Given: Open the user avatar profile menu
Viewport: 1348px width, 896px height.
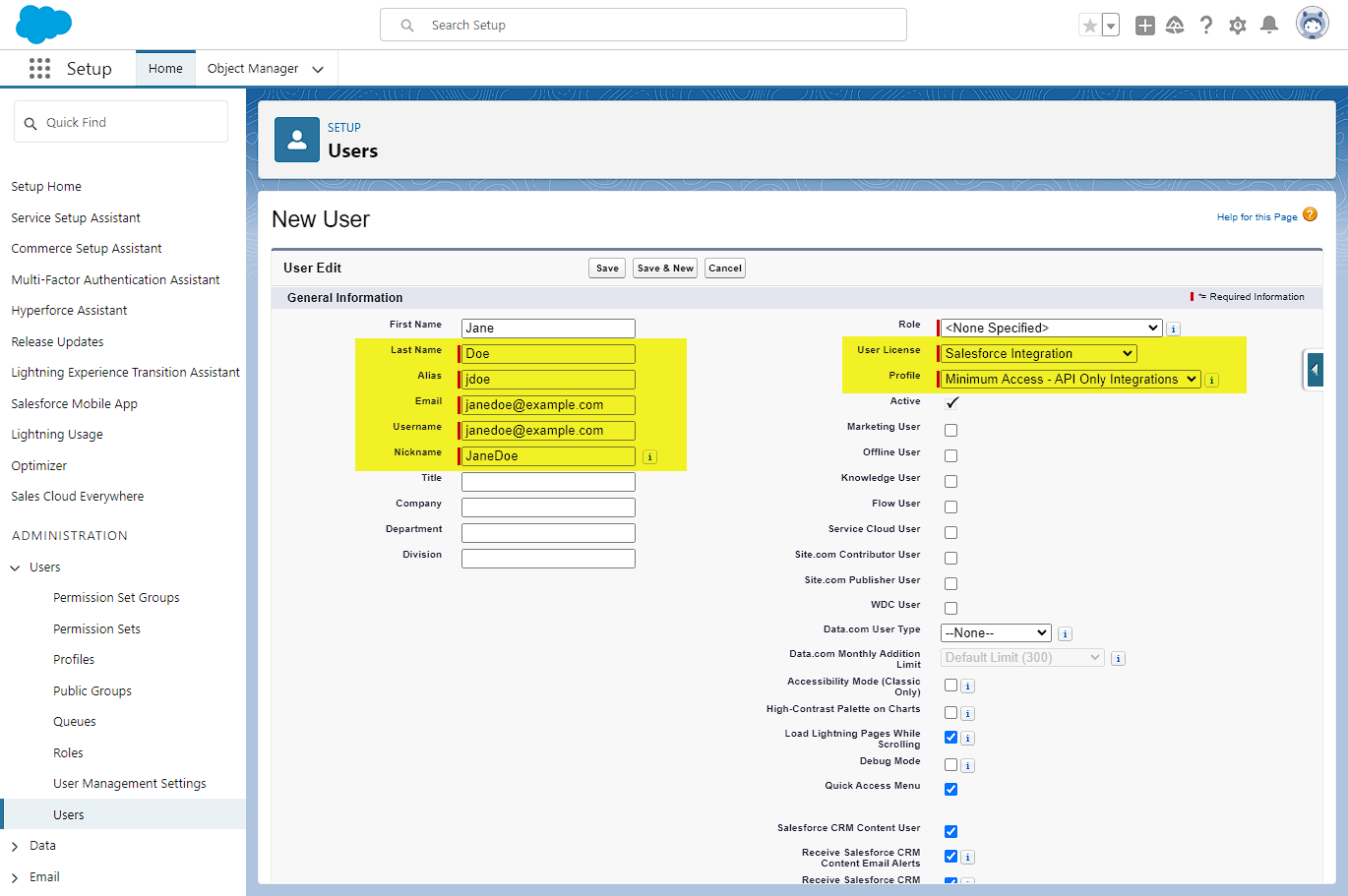Looking at the screenshot, I should point(1312,24).
